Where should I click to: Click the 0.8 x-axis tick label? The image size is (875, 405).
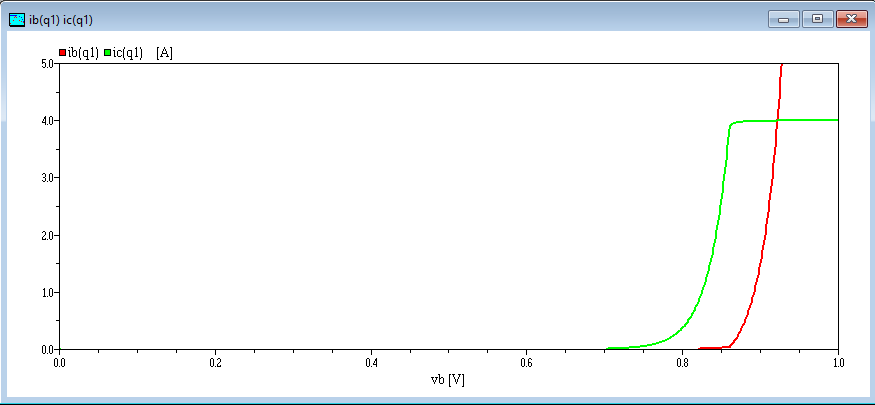(x=682, y=362)
